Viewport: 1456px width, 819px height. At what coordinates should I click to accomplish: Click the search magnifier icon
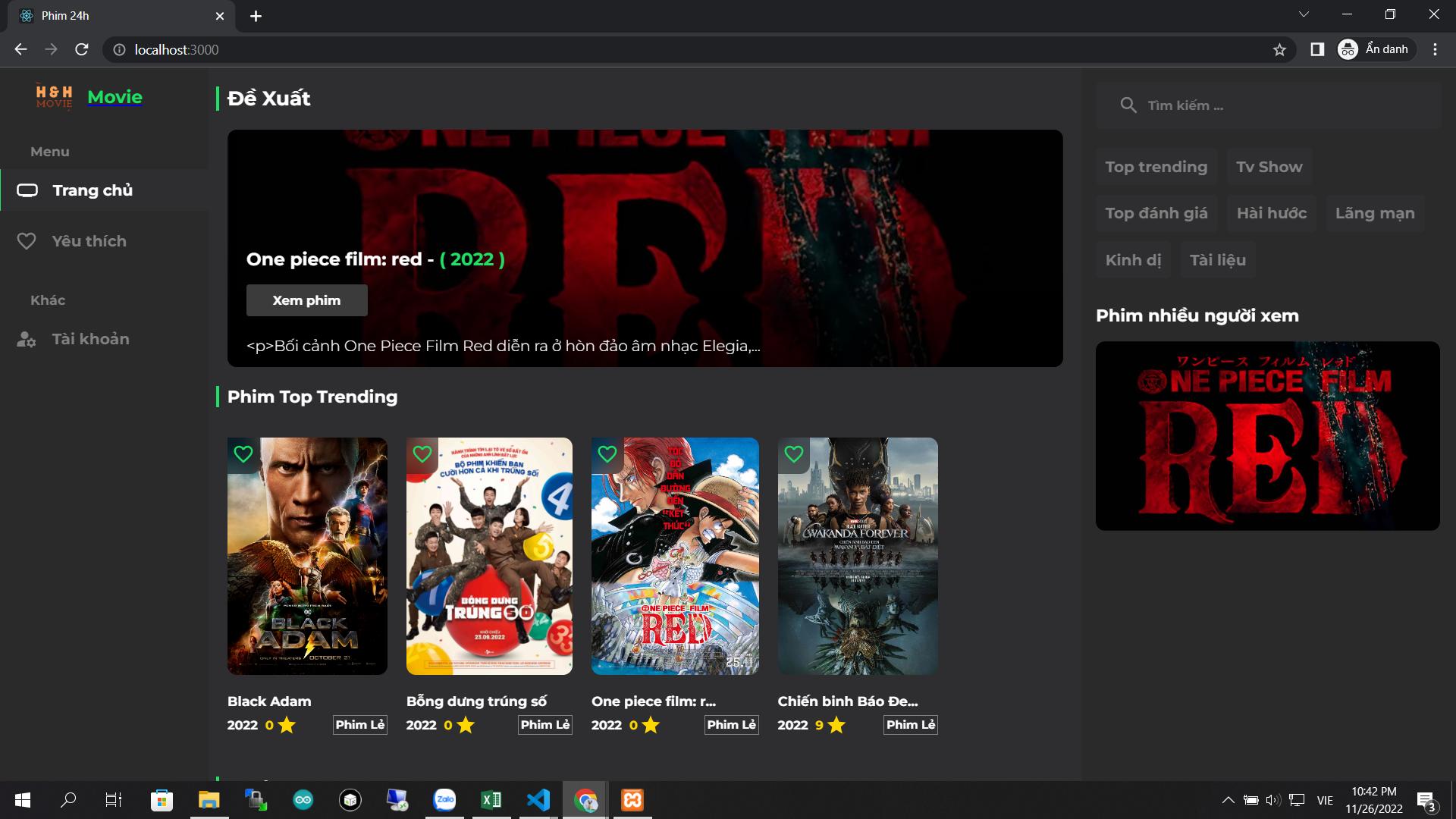click(x=1128, y=105)
